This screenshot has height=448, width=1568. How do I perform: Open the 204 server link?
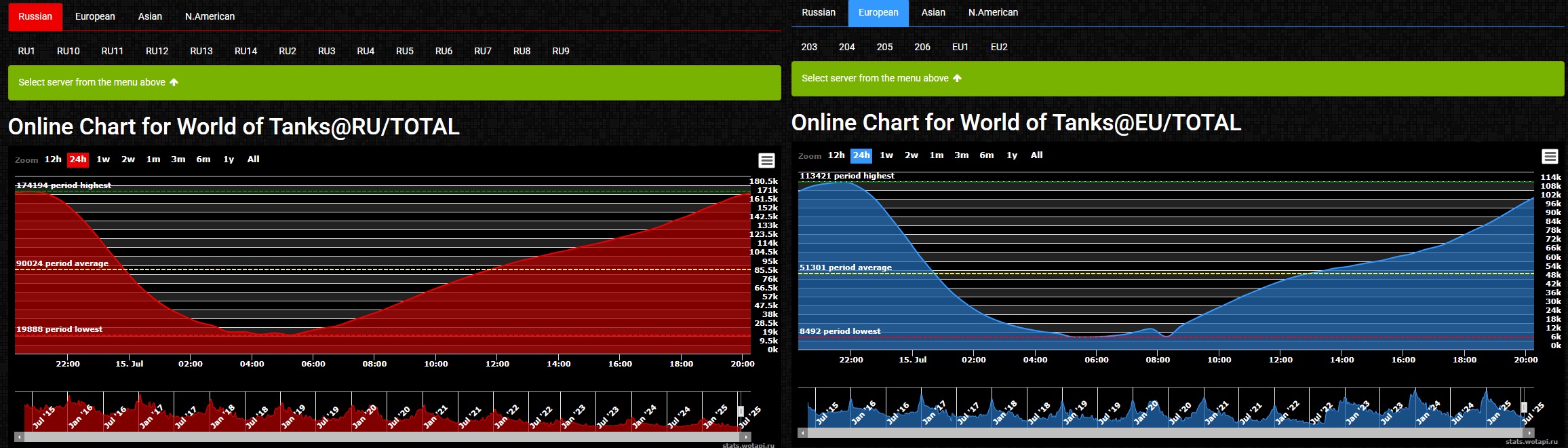point(847,47)
